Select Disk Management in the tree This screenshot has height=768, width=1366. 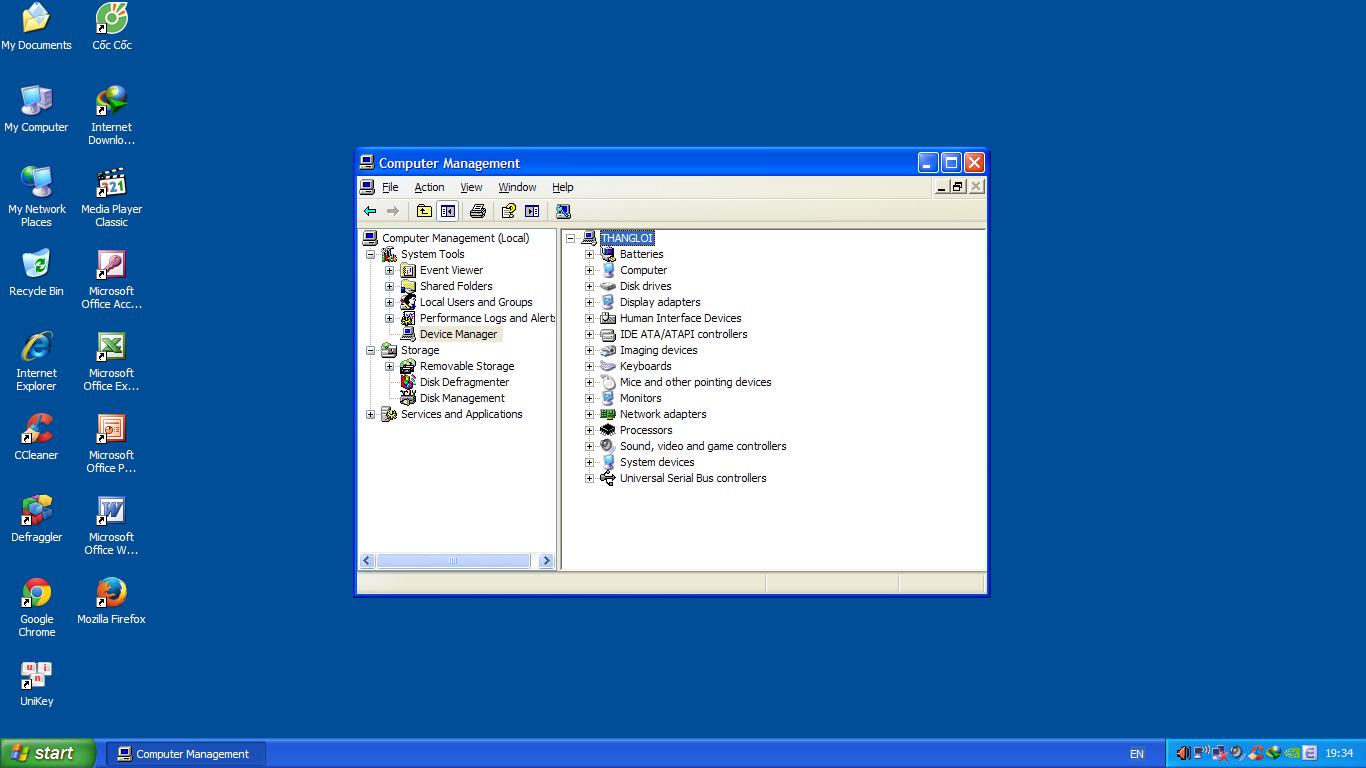[461, 398]
